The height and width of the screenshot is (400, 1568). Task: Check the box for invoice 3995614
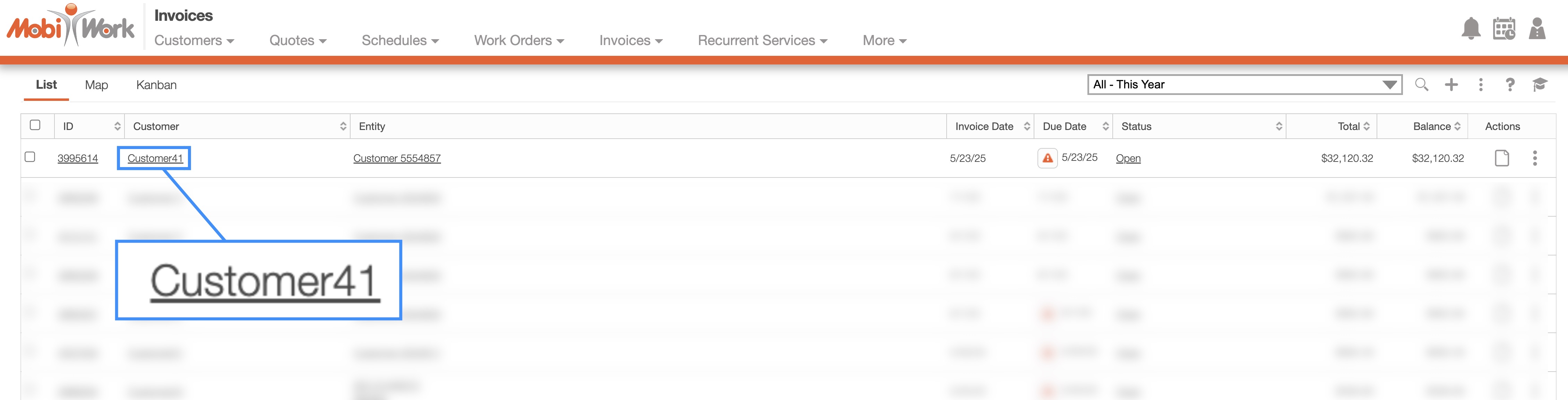click(x=30, y=157)
